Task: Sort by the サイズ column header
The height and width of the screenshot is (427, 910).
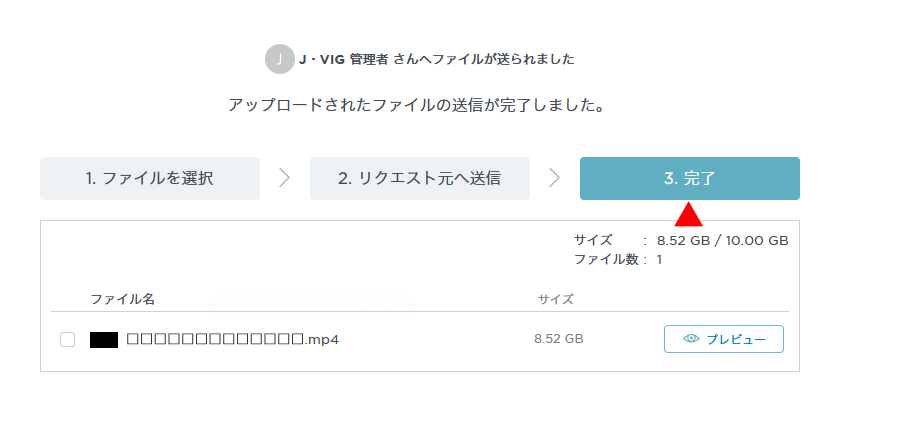Action: [555, 299]
